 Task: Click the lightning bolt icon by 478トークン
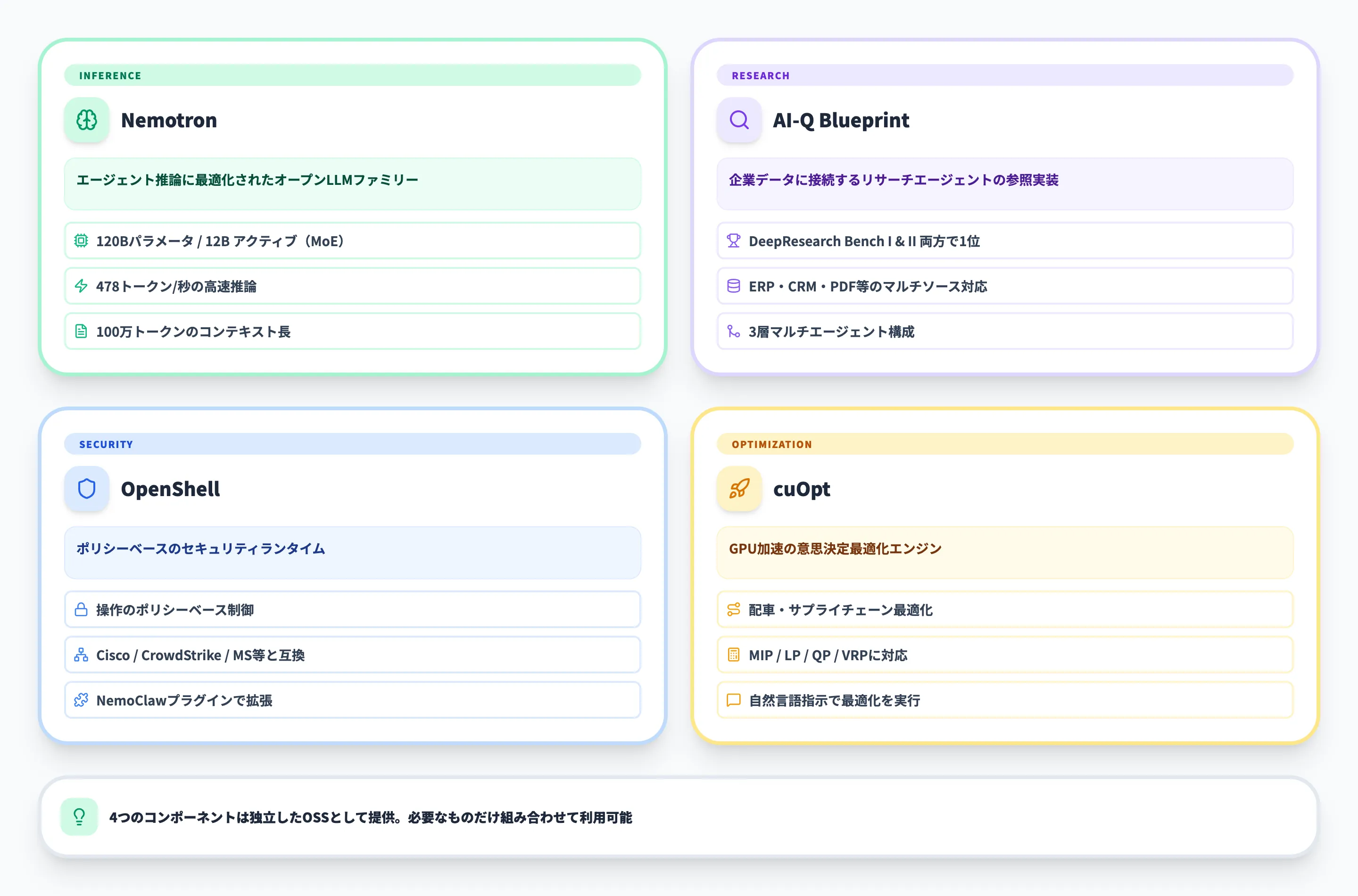click(x=81, y=286)
